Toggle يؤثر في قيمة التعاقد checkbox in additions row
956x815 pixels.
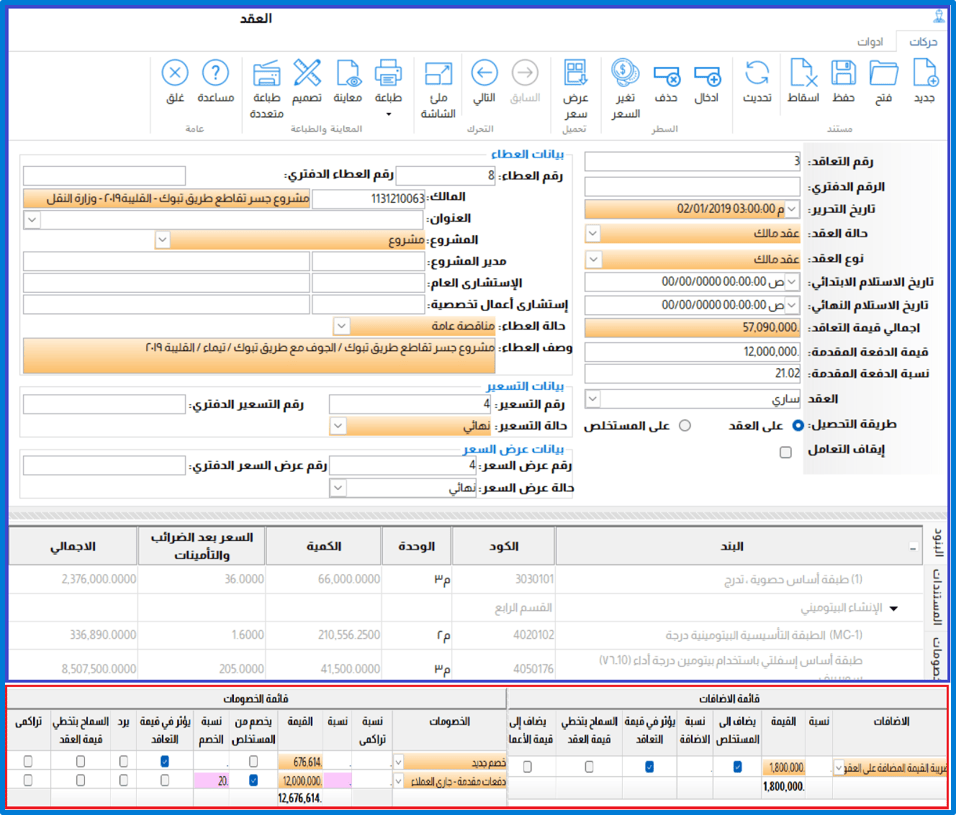point(649,767)
